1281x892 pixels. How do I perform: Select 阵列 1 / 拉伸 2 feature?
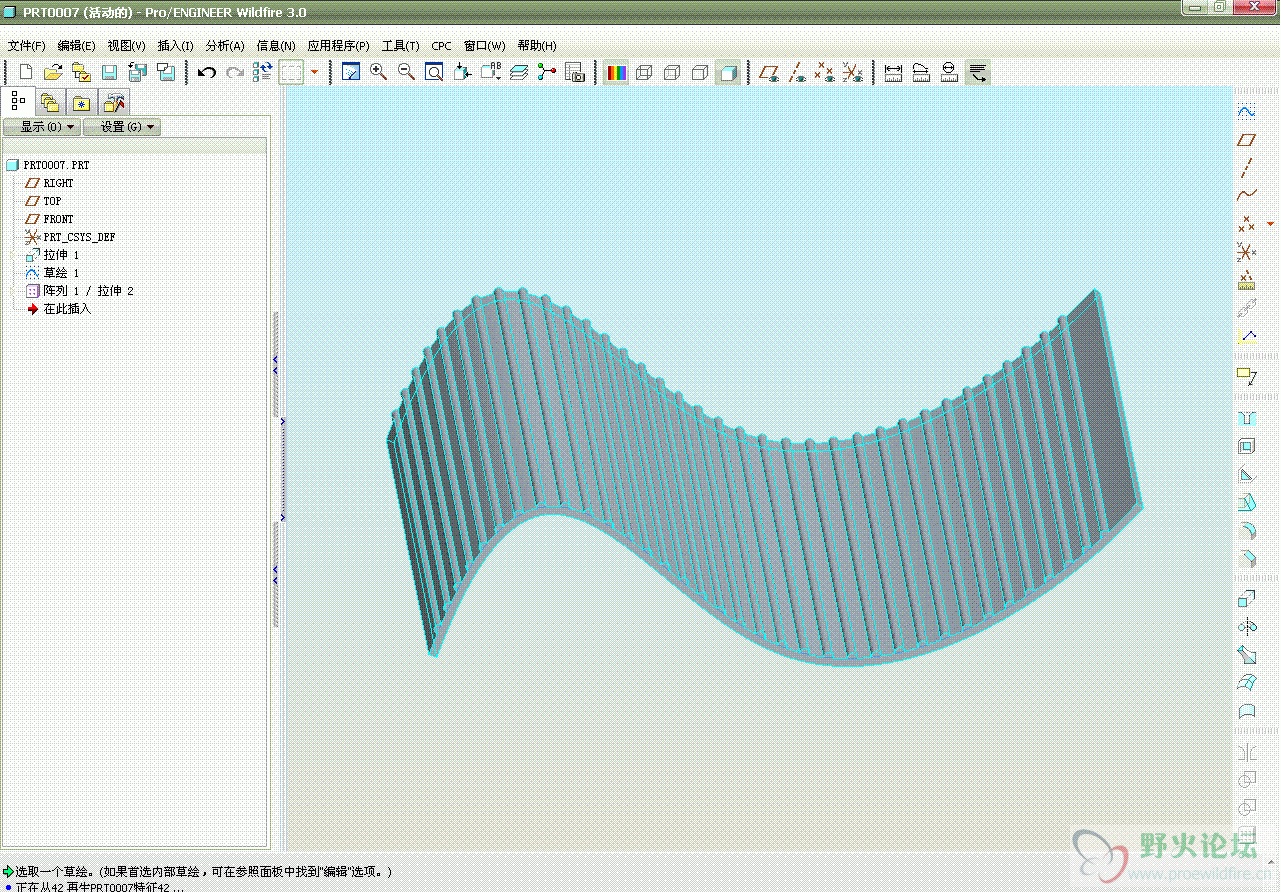[88, 291]
